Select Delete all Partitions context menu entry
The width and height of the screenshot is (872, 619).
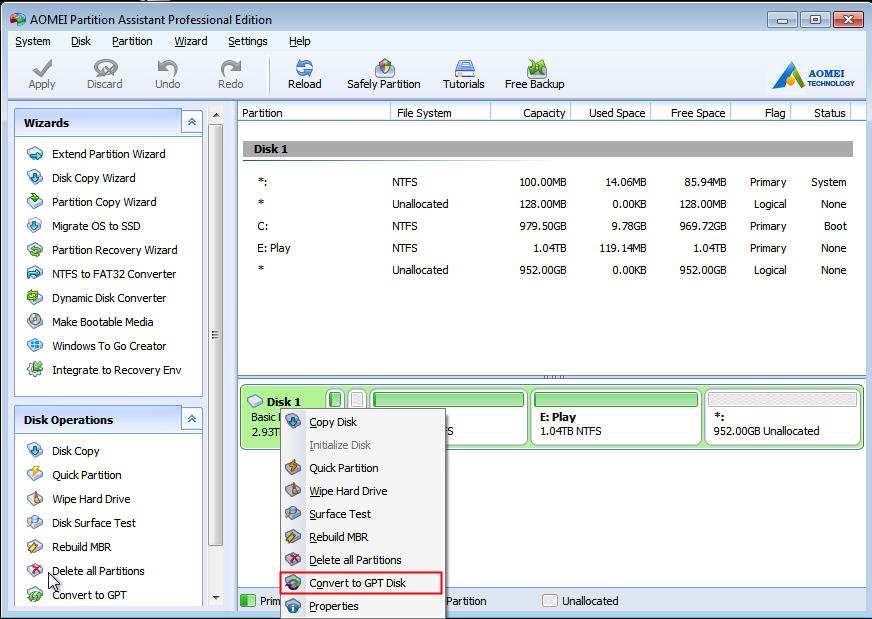click(363, 560)
